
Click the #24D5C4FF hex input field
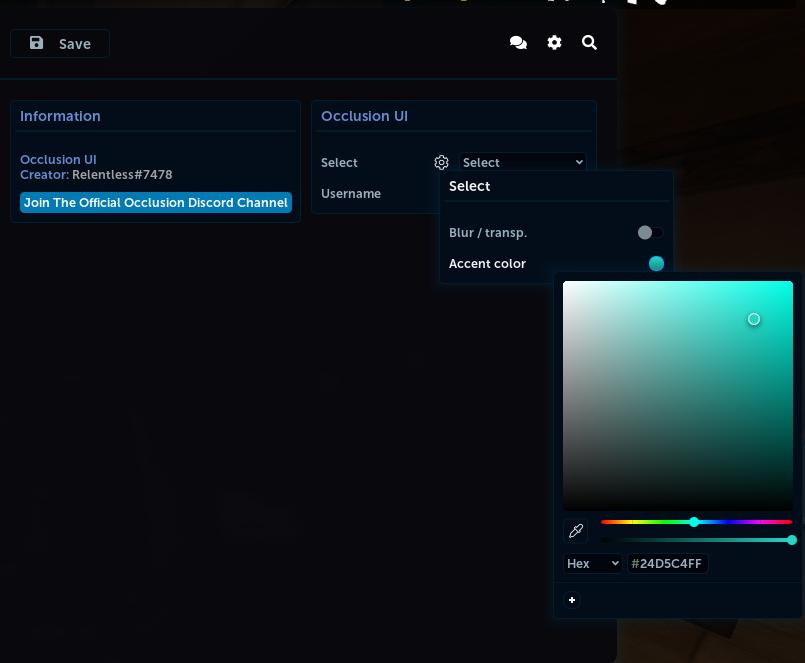pyautogui.click(x=667, y=563)
